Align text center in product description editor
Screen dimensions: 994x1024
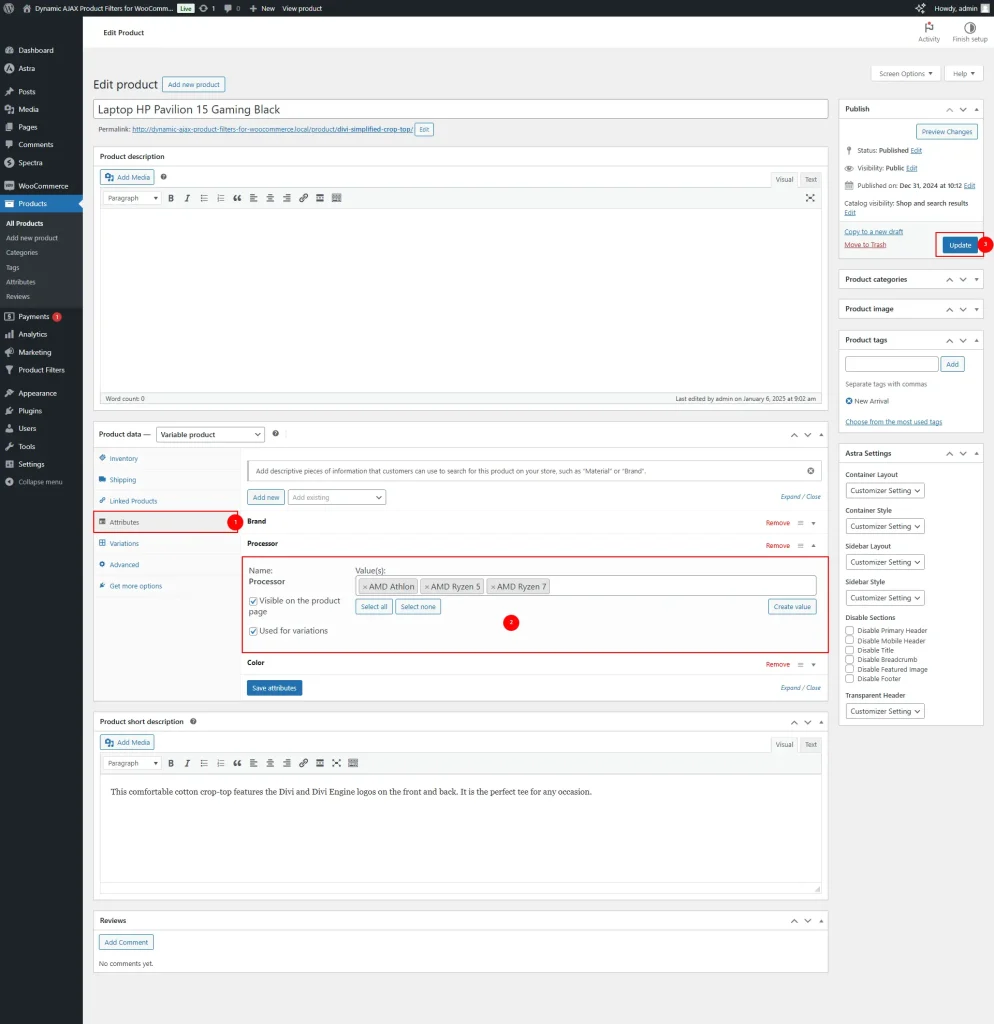click(x=270, y=198)
